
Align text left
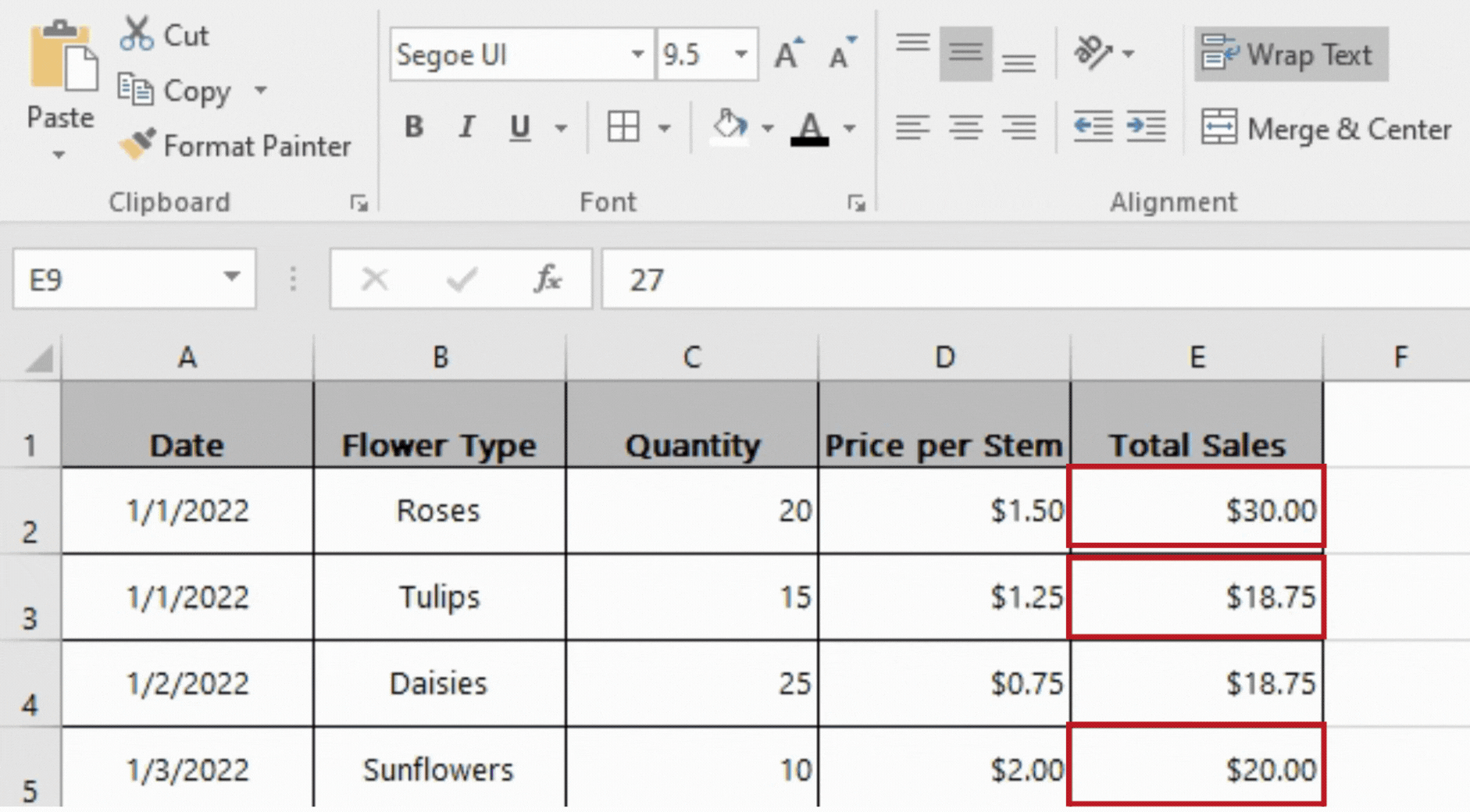(x=912, y=127)
